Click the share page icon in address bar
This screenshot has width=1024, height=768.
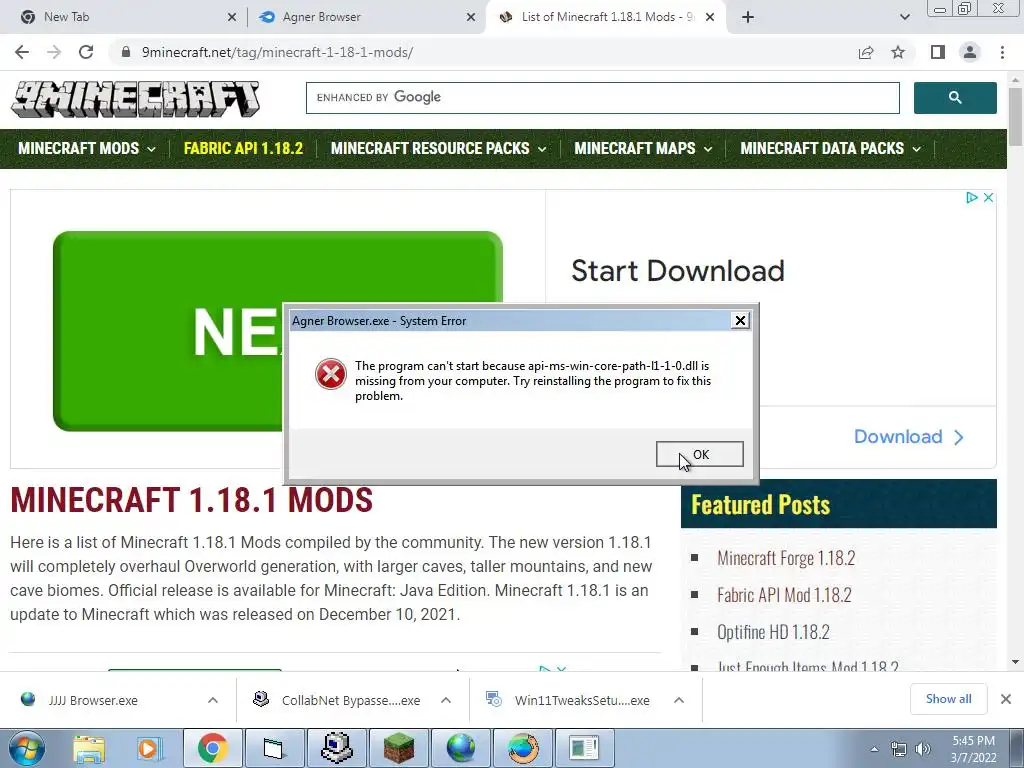(866, 52)
